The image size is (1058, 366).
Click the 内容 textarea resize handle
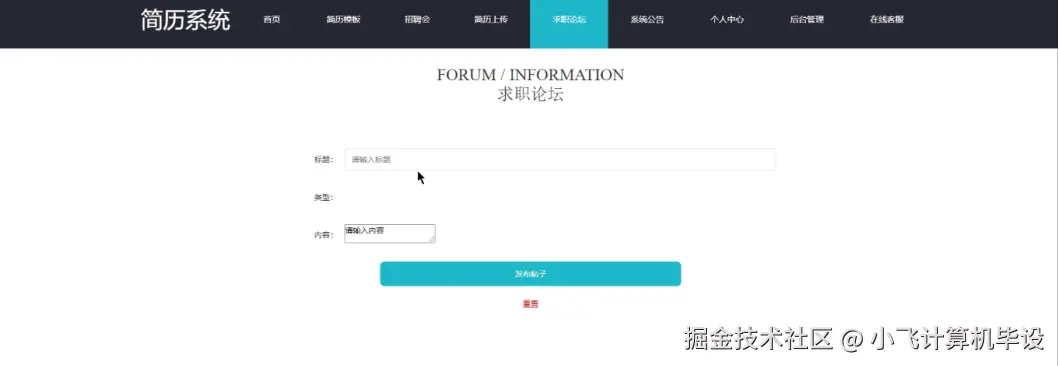tap(432, 240)
